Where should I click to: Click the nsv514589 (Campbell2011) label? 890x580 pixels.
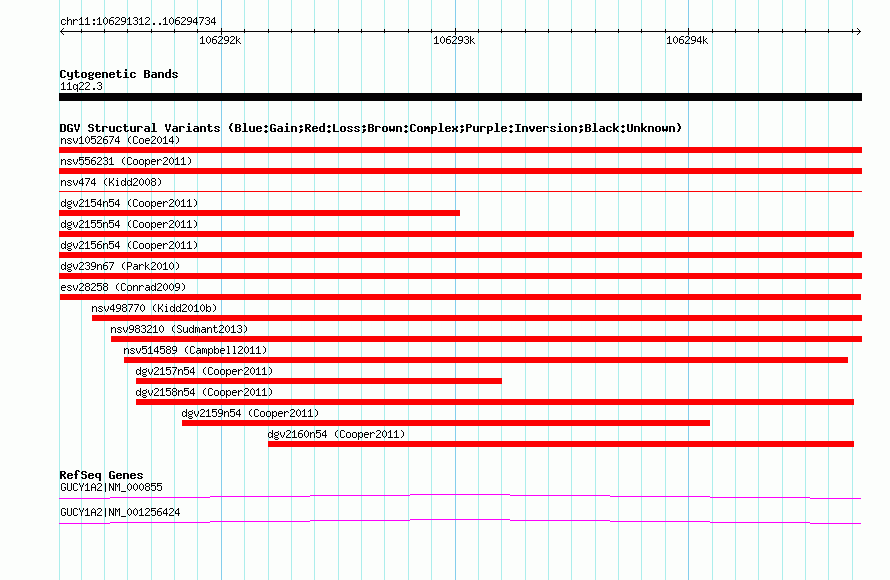pos(195,350)
